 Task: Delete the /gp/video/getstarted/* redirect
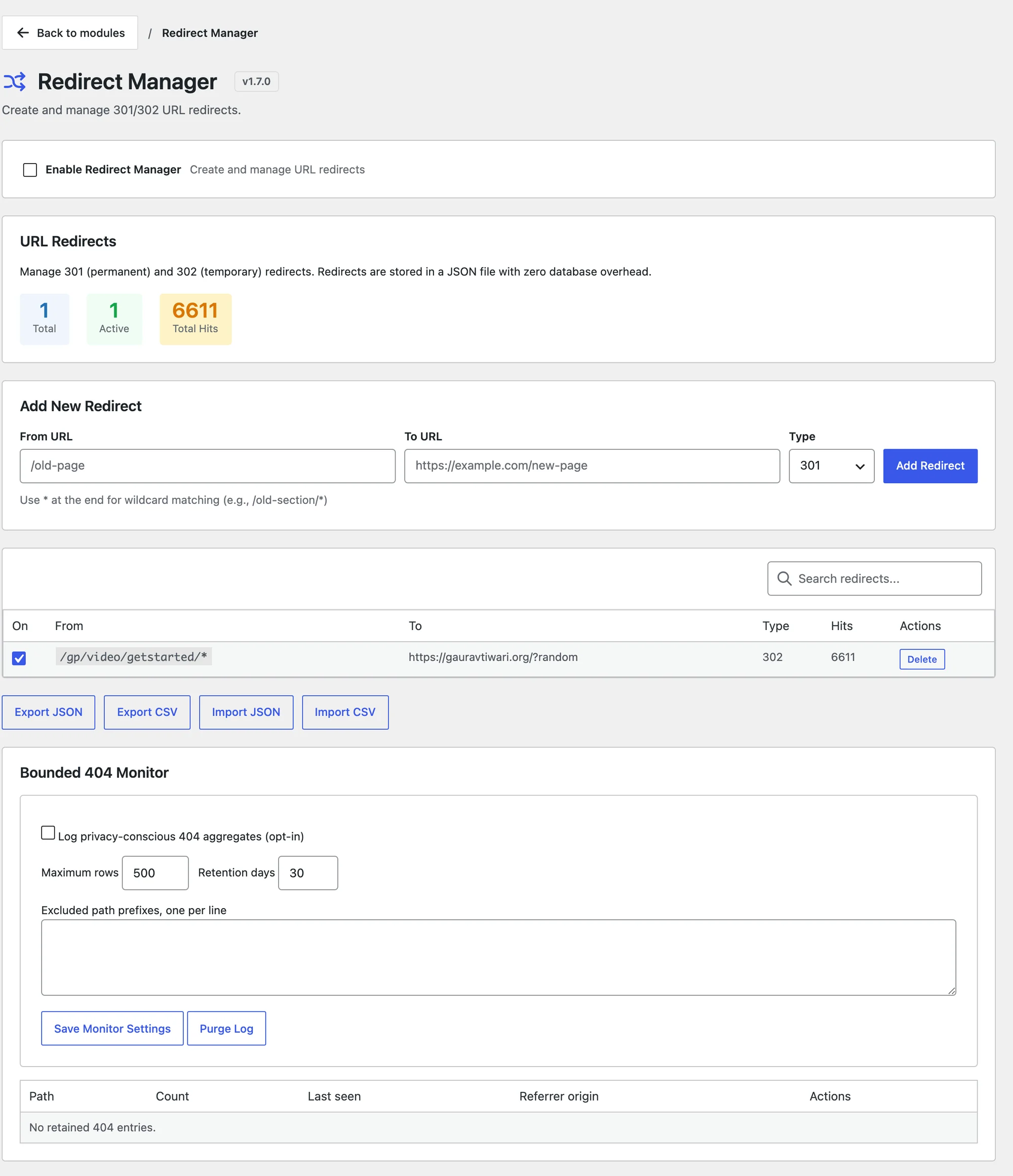coord(922,659)
